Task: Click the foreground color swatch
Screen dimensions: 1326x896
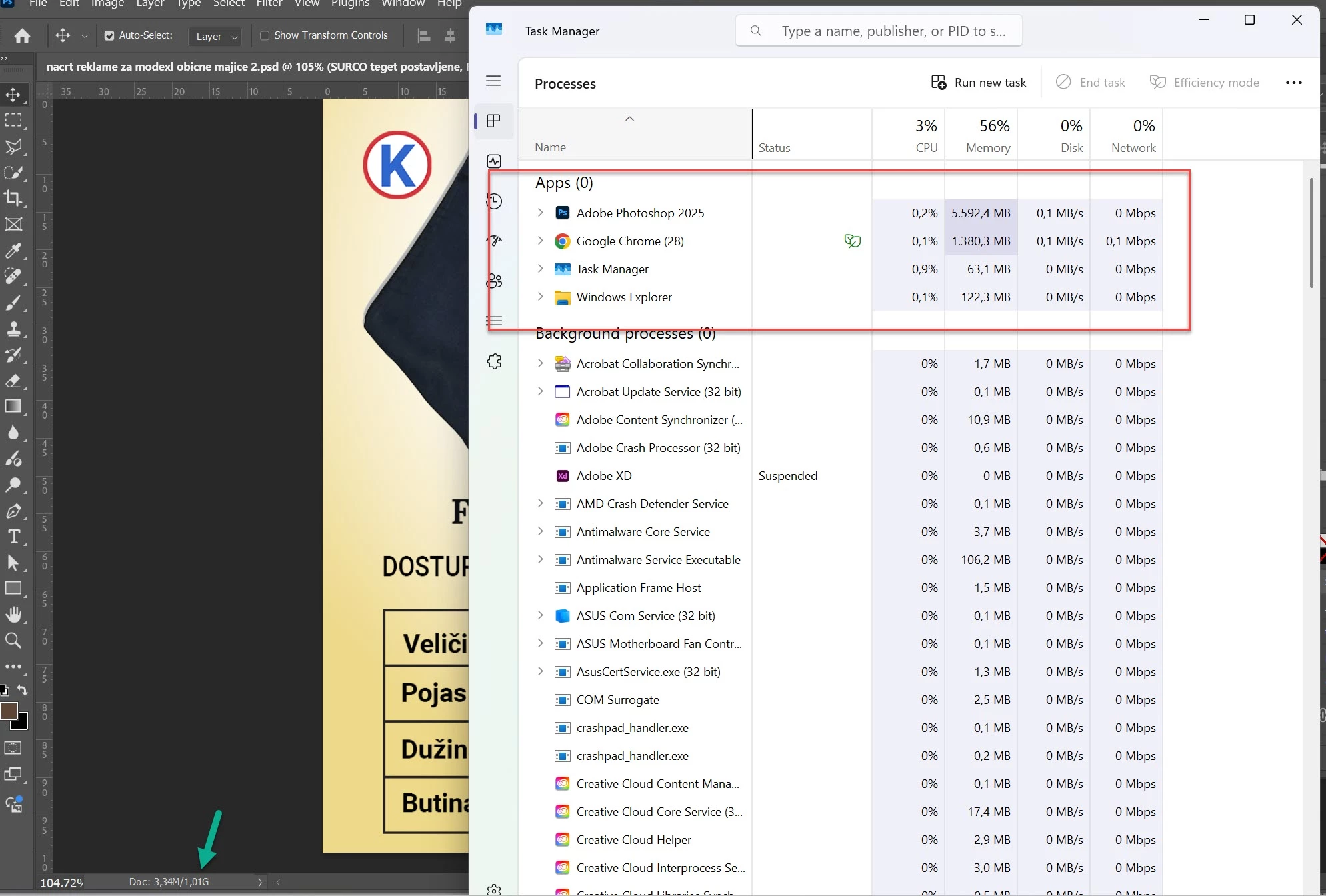Action: pos(9,711)
